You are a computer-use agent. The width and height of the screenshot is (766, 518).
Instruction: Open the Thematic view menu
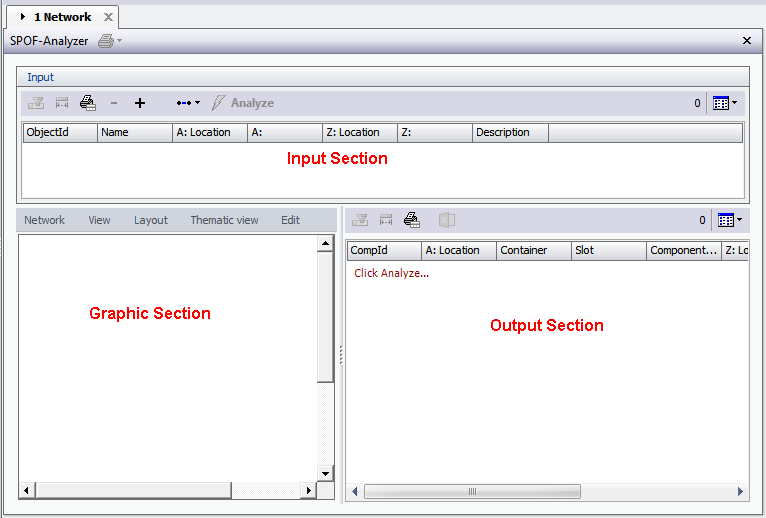[224, 220]
